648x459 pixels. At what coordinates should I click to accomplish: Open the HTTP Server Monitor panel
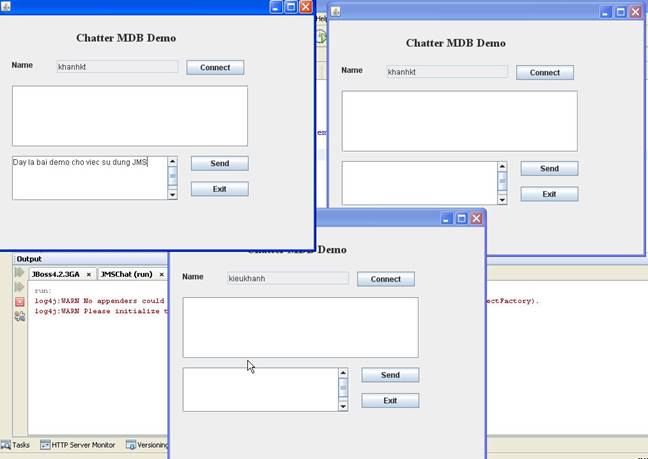78,445
